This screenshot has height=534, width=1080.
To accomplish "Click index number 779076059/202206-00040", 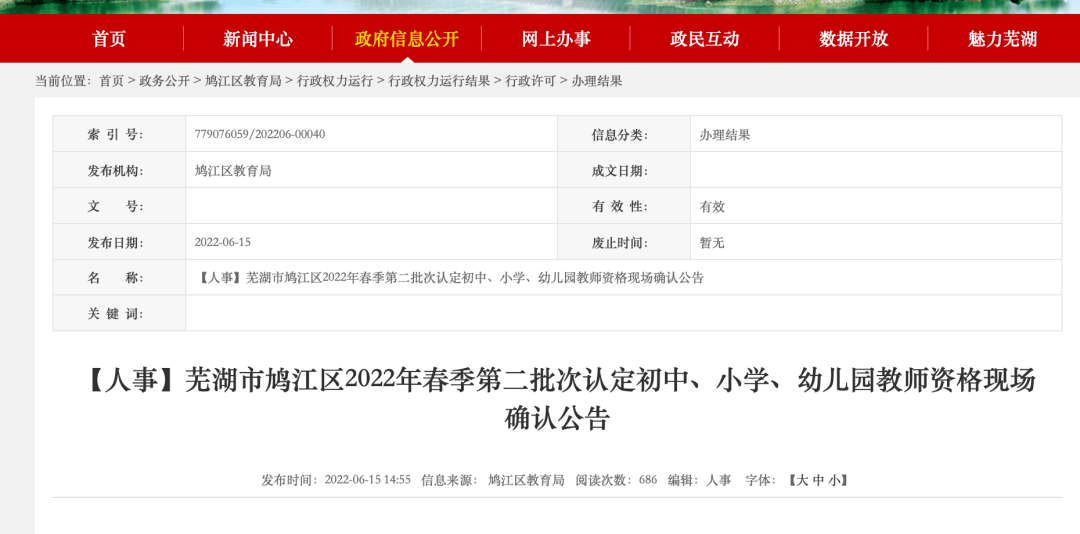I will tap(260, 134).
